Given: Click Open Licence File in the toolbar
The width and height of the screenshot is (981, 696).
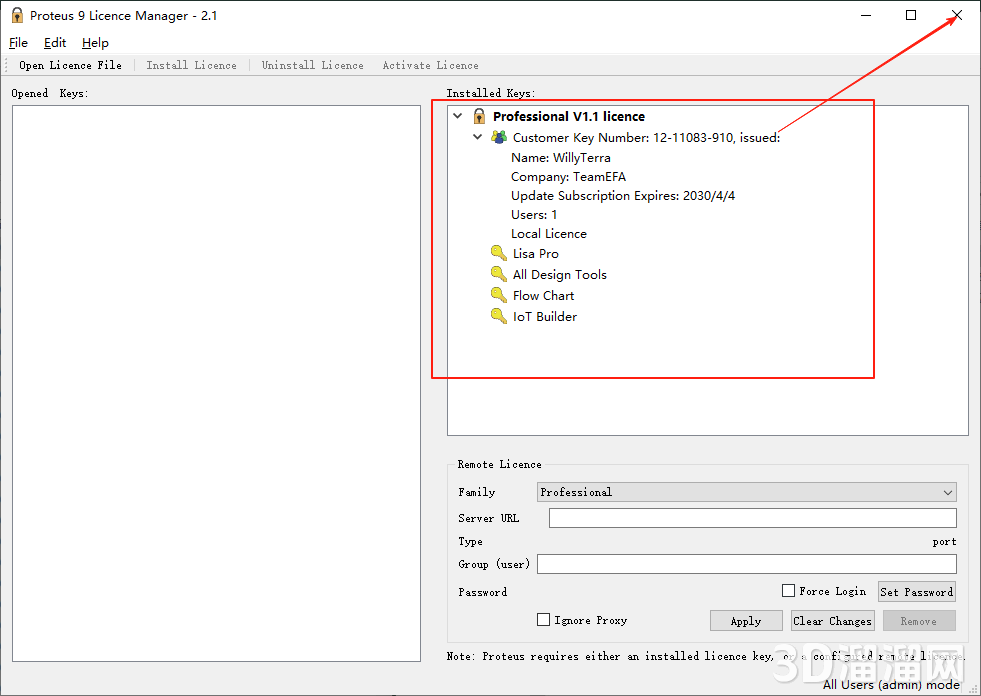Looking at the screenshot, I should pos(70,65).
